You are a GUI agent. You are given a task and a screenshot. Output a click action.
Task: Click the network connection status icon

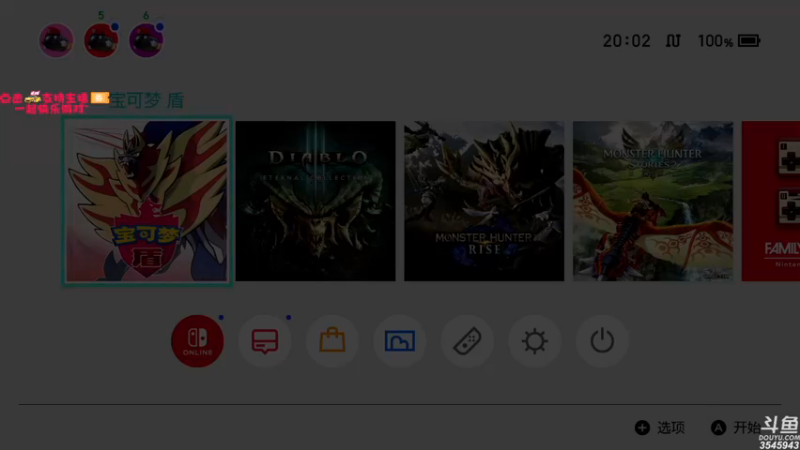[673, 41]
